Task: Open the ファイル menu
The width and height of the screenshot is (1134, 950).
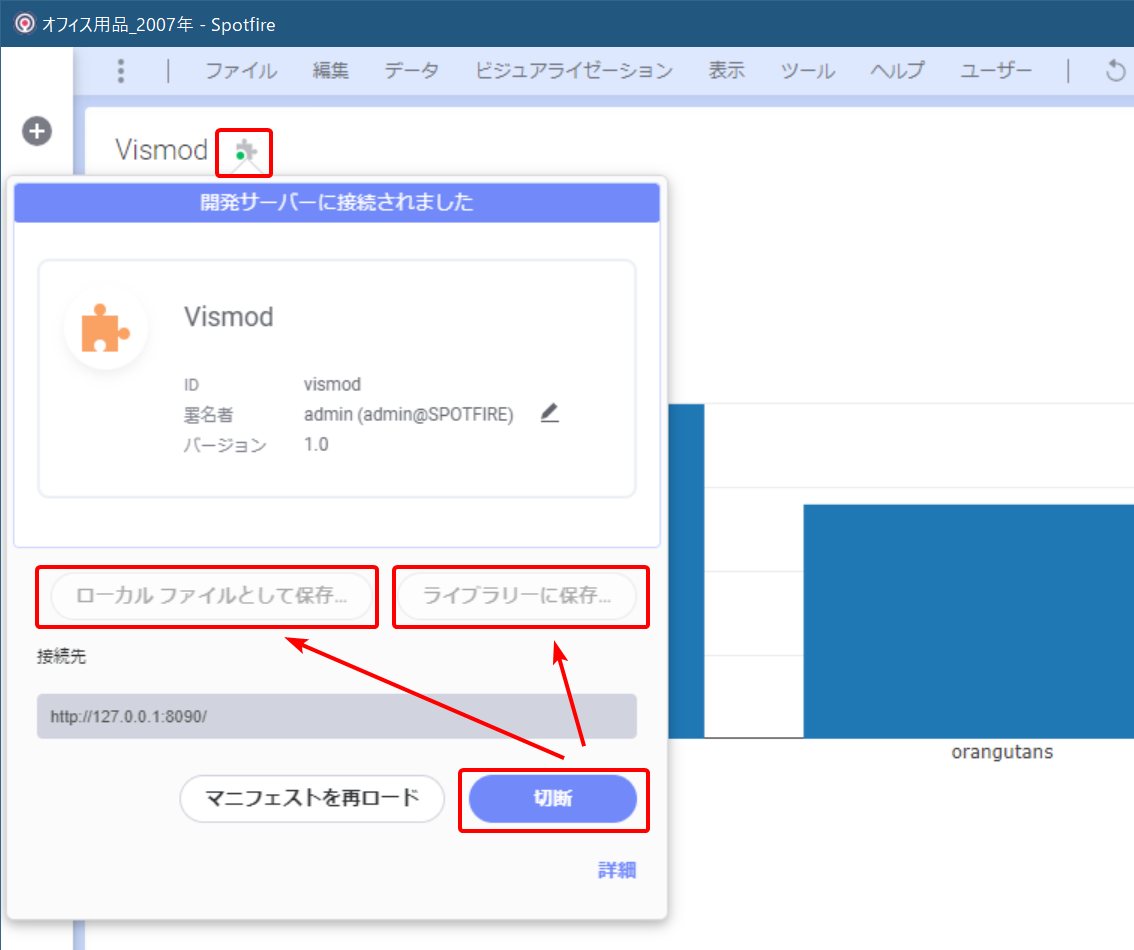Action: pos(242,70)
